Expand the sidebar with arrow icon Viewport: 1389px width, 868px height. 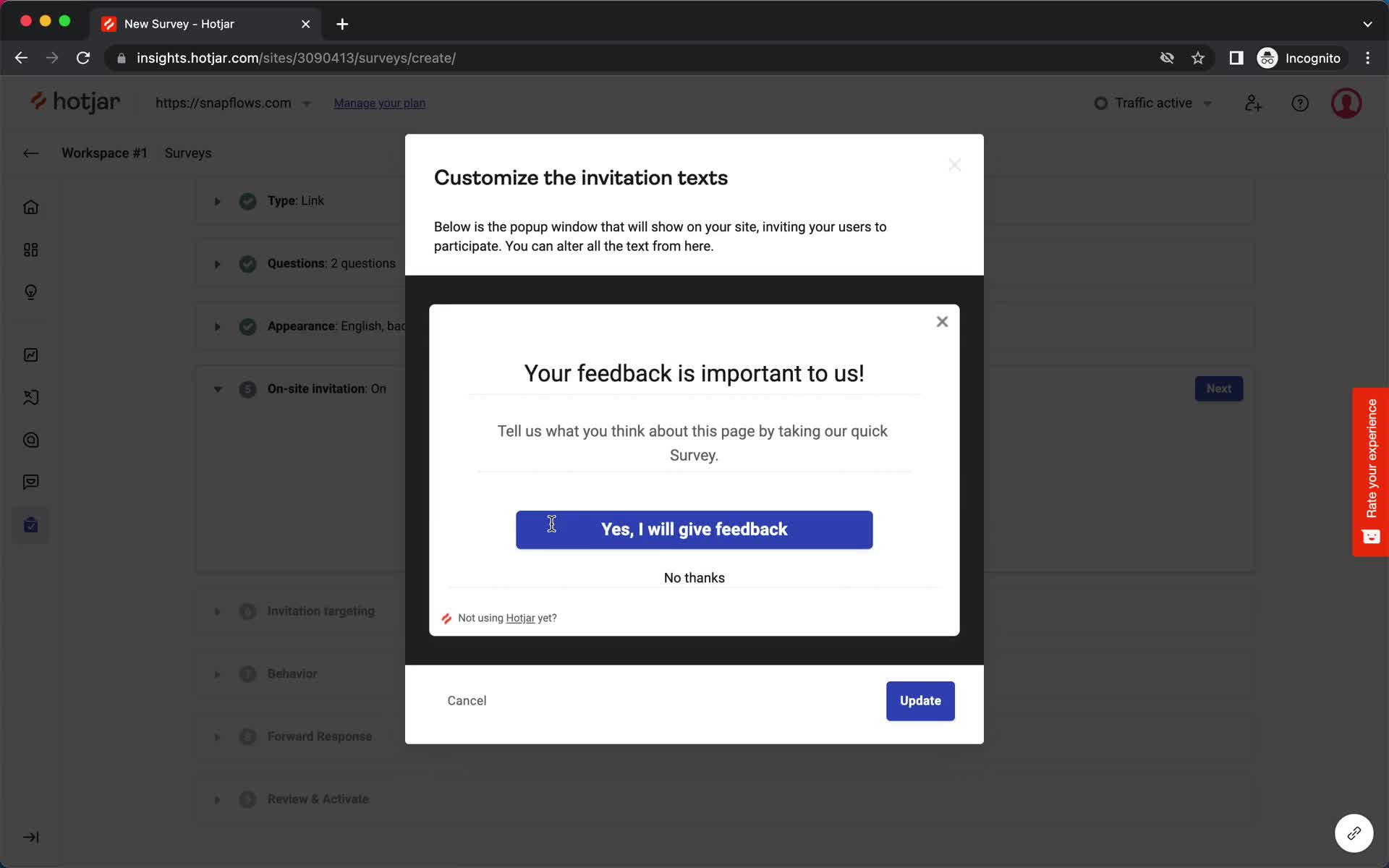pyautogui.click(x=30, y=837)
